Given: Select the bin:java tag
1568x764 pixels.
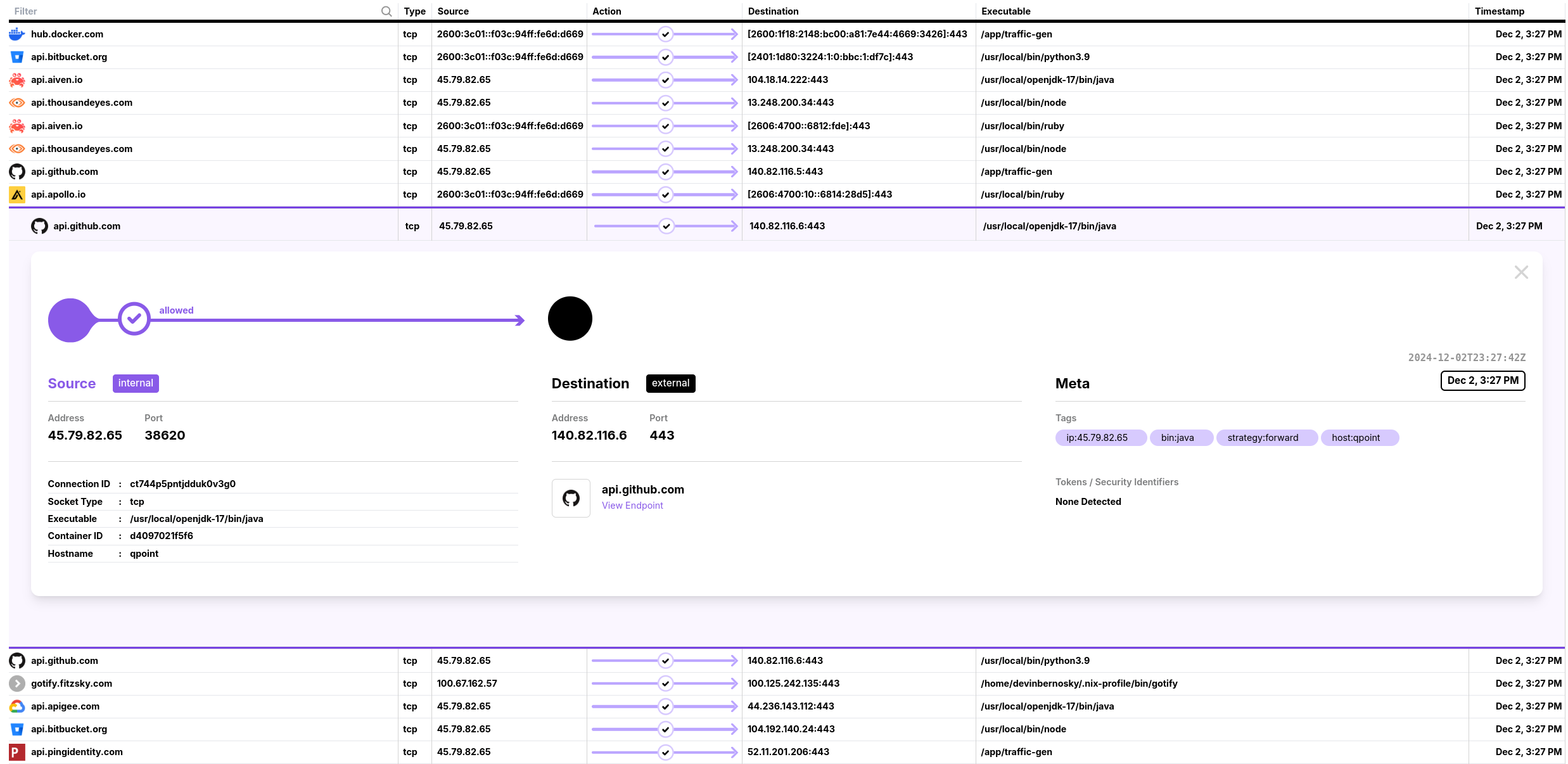Looking at the screenshot, I should [1181, 438].
